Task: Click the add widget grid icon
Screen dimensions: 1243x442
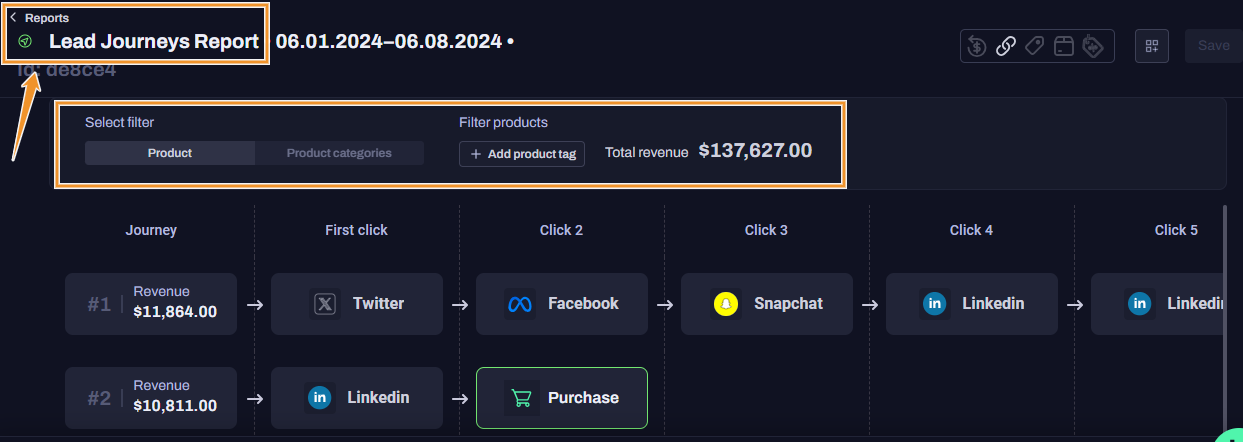Action: coord(1152,46)
